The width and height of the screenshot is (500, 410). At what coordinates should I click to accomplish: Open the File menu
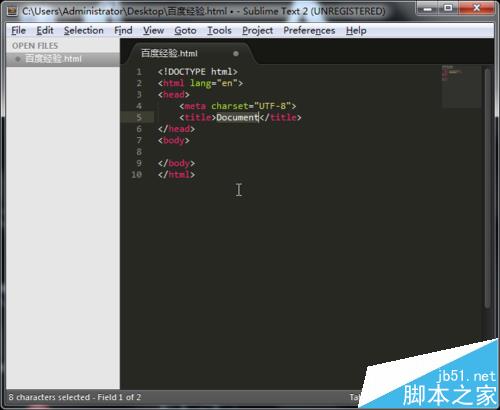click(18, 31)
